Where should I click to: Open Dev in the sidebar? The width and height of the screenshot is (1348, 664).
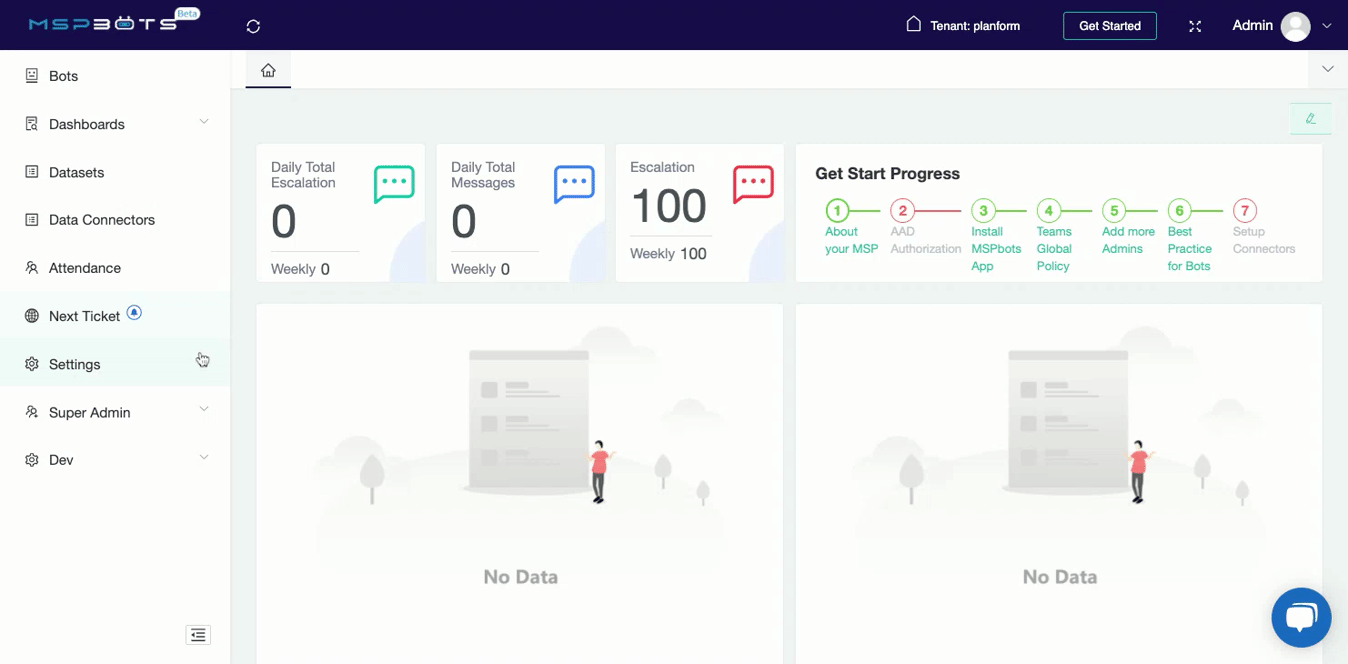[x=115, y=460]
